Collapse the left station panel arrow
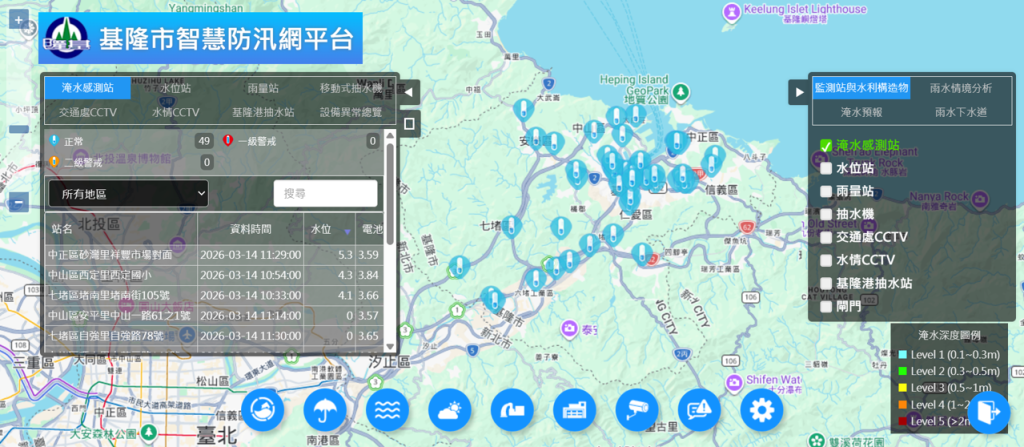The height and width of the screenshot is (447, 1024). 409,92
